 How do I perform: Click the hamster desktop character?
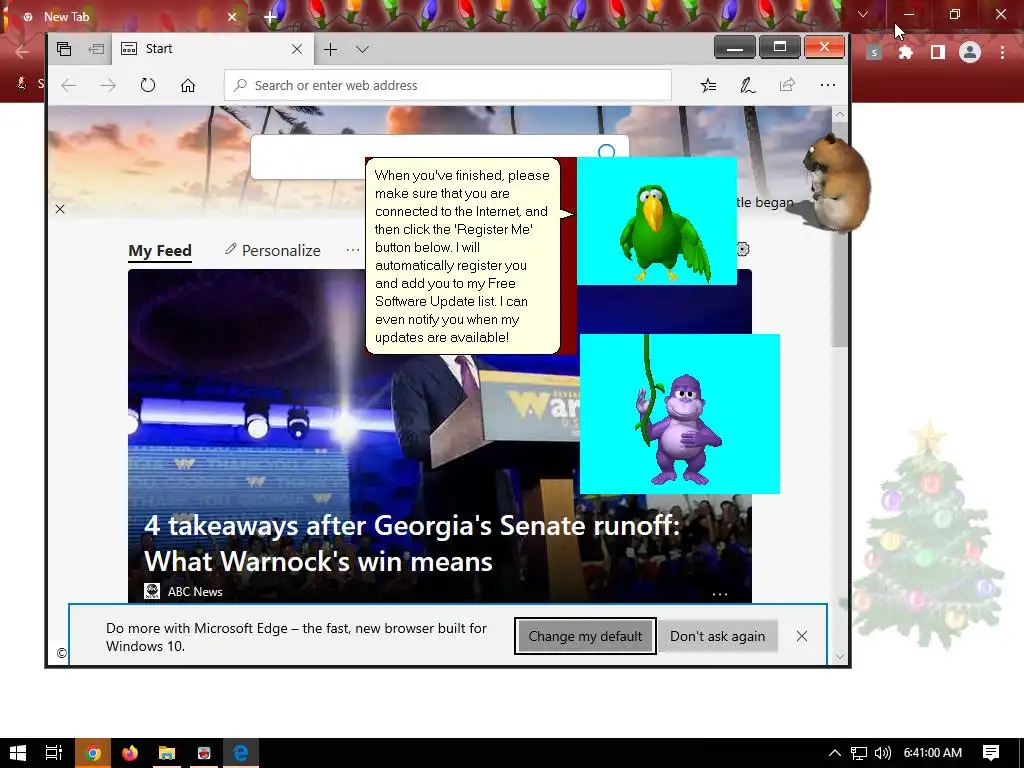(x=838, y=183)
